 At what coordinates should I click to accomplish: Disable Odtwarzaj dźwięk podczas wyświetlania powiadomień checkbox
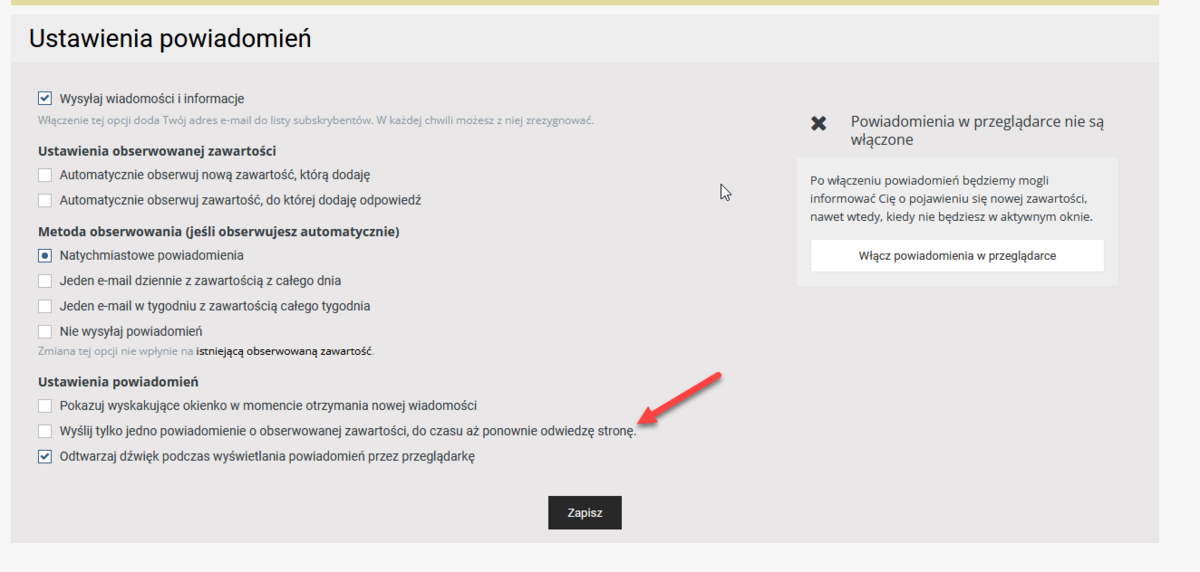[45, 457]
